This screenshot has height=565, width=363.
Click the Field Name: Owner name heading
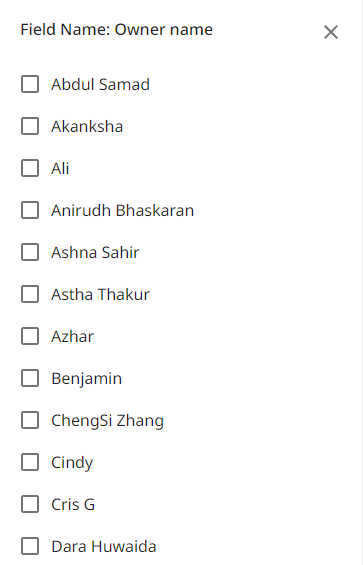[116, 30]
